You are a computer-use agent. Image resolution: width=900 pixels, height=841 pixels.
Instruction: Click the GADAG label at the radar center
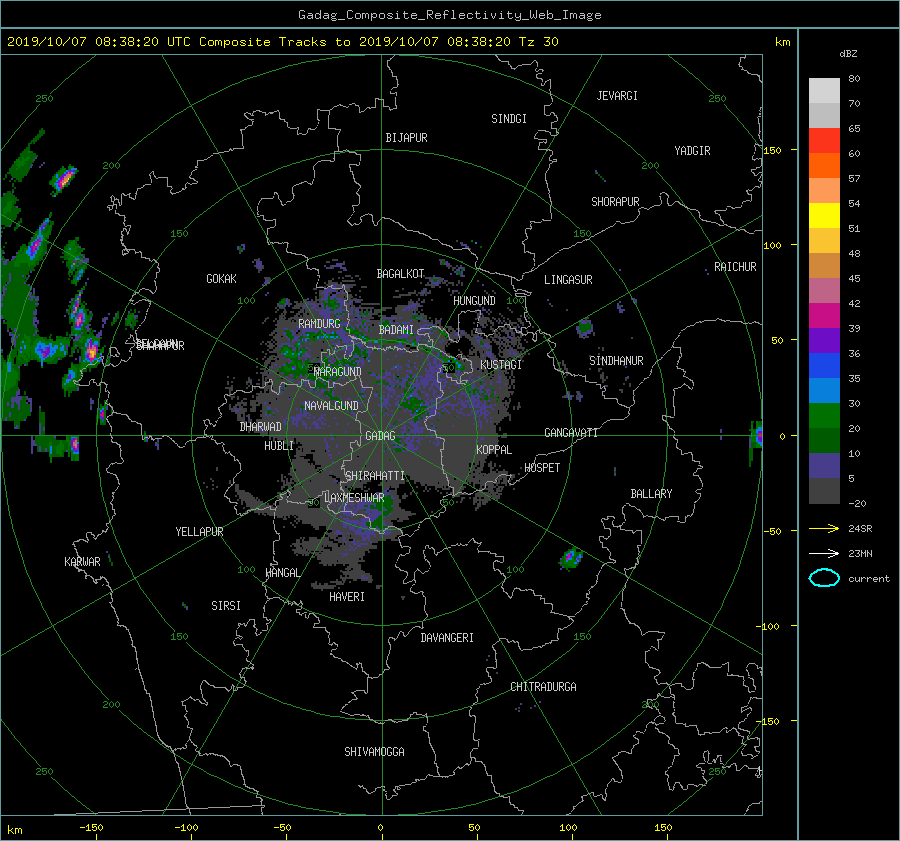pos(381,436)
